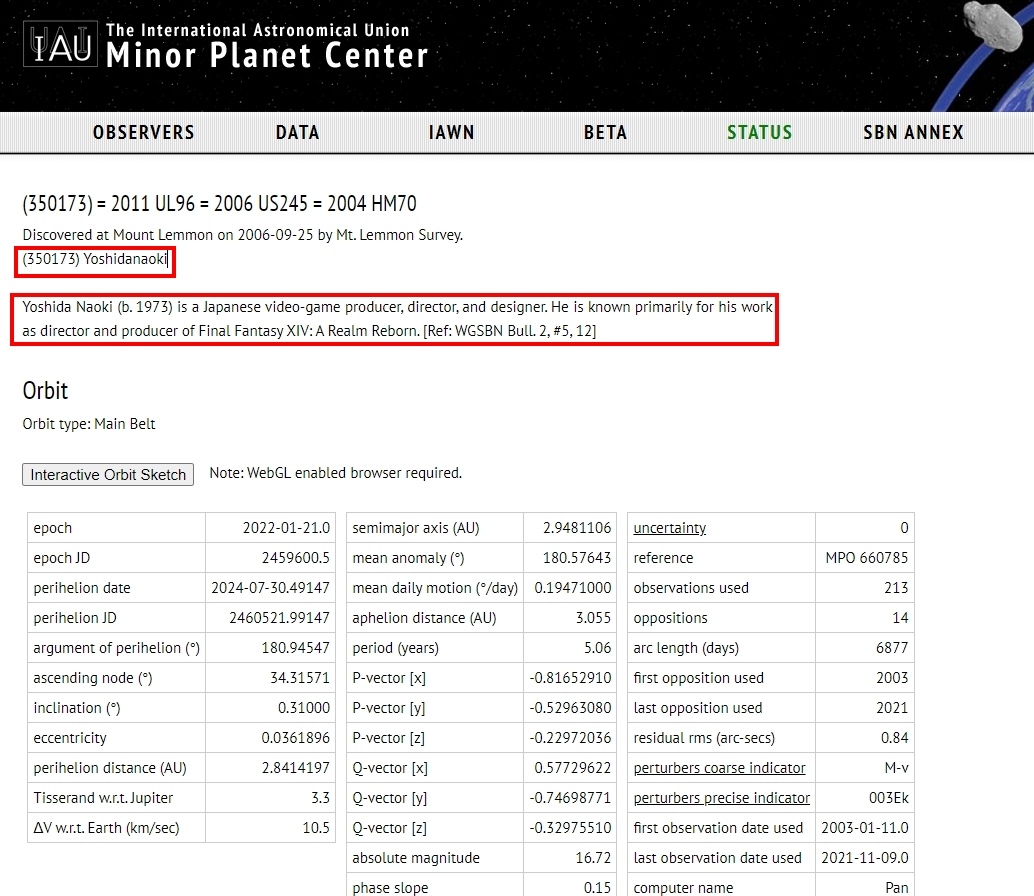This screenshot has height=896, width=1034.
Task: Select aphelion distance value 3.055
Action: click(593, 618)
